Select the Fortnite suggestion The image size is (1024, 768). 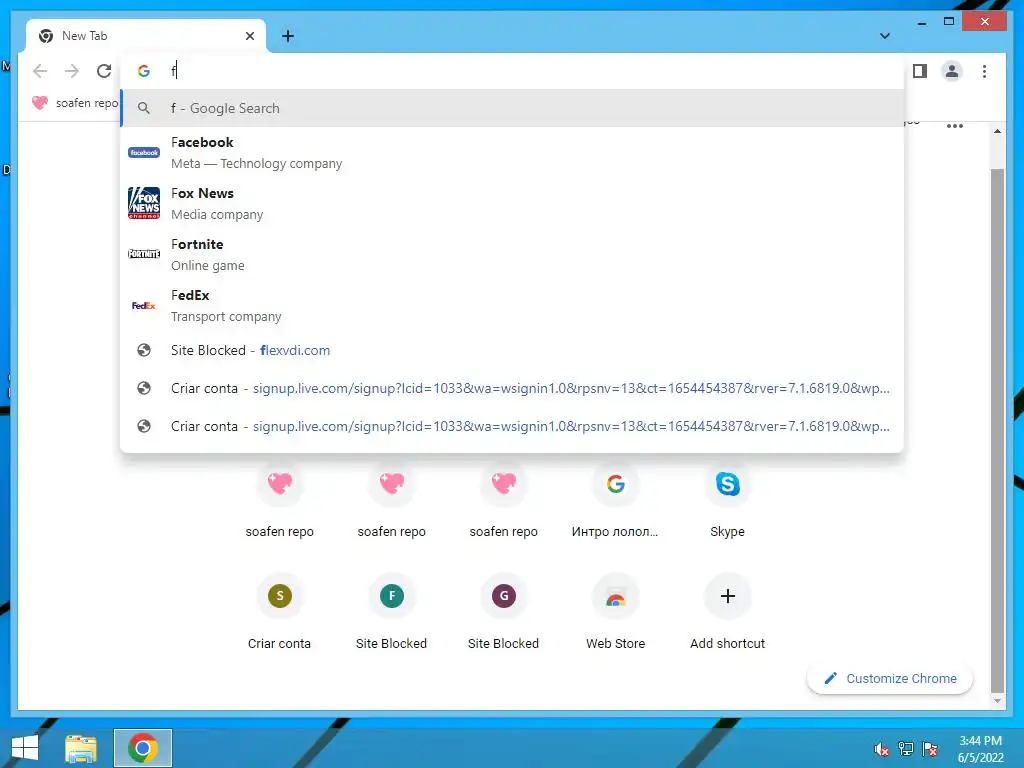[x=513, y=254]
